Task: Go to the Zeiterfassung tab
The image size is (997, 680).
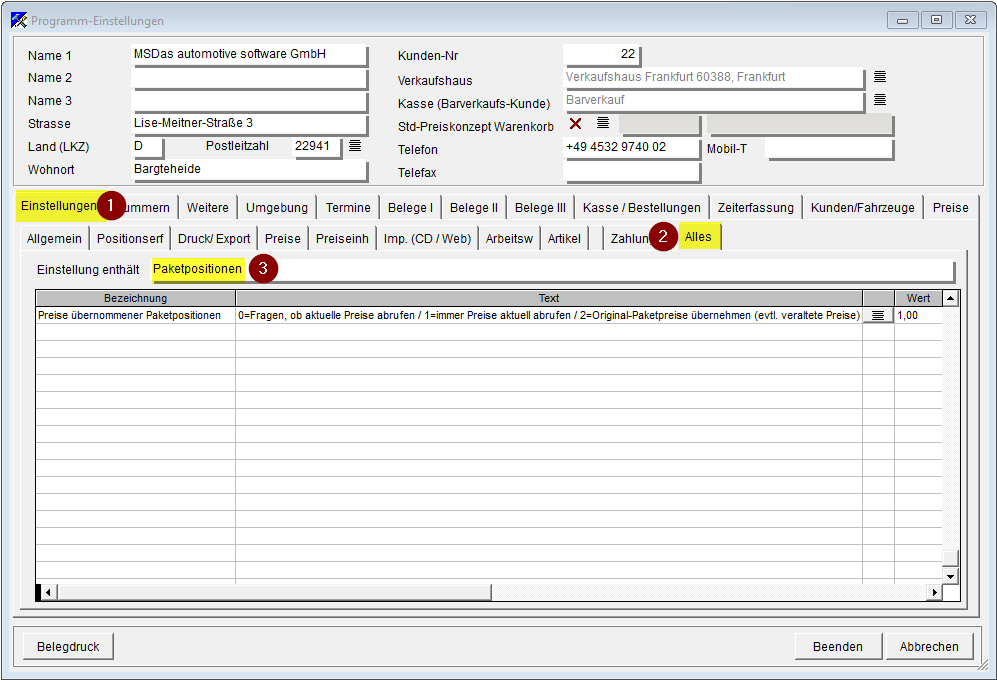Action: (x=756, y=208)
